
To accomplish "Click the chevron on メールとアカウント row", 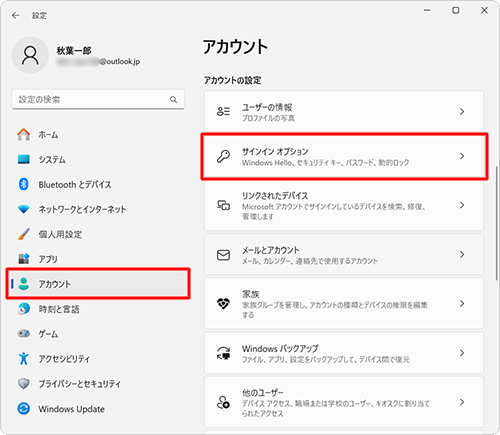I will [462, 255].
